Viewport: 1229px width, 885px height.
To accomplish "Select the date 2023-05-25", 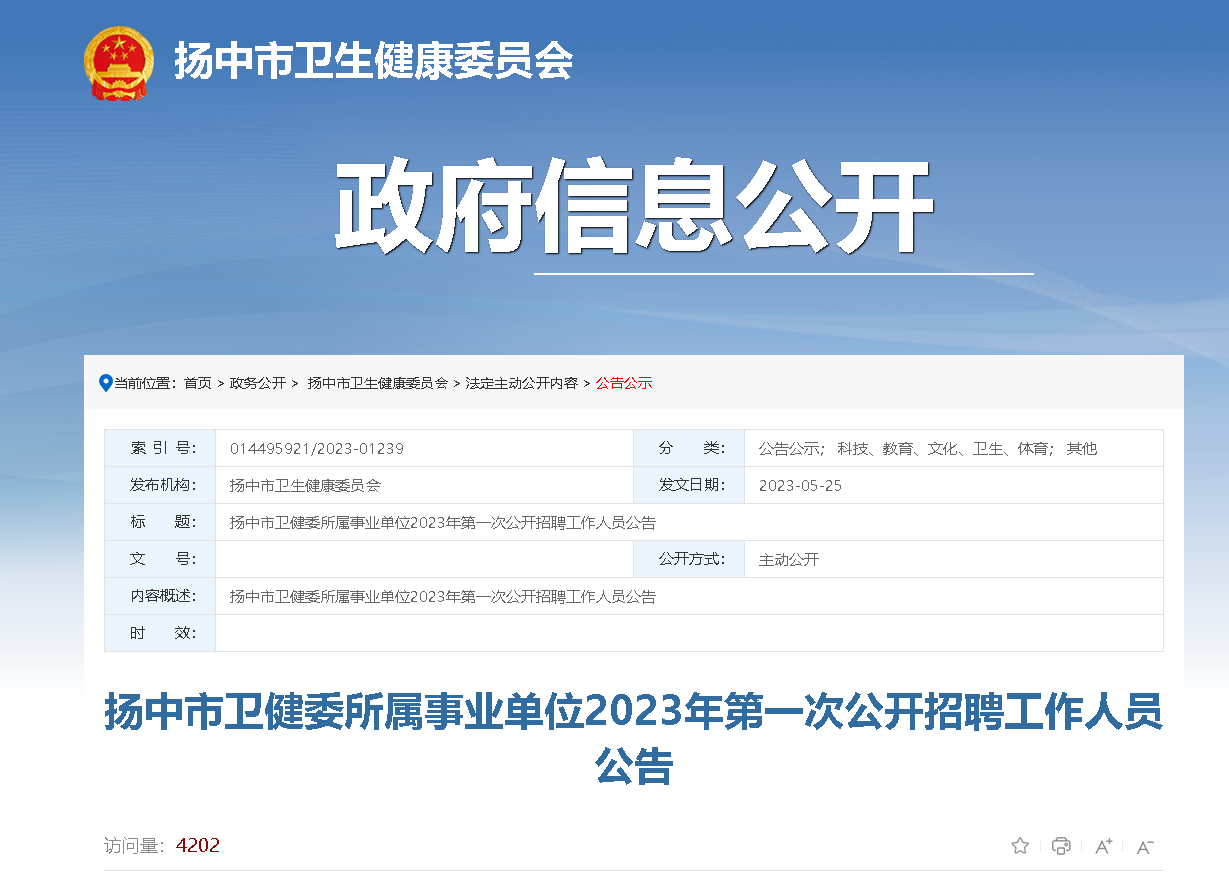I will [x=800, y=486].
